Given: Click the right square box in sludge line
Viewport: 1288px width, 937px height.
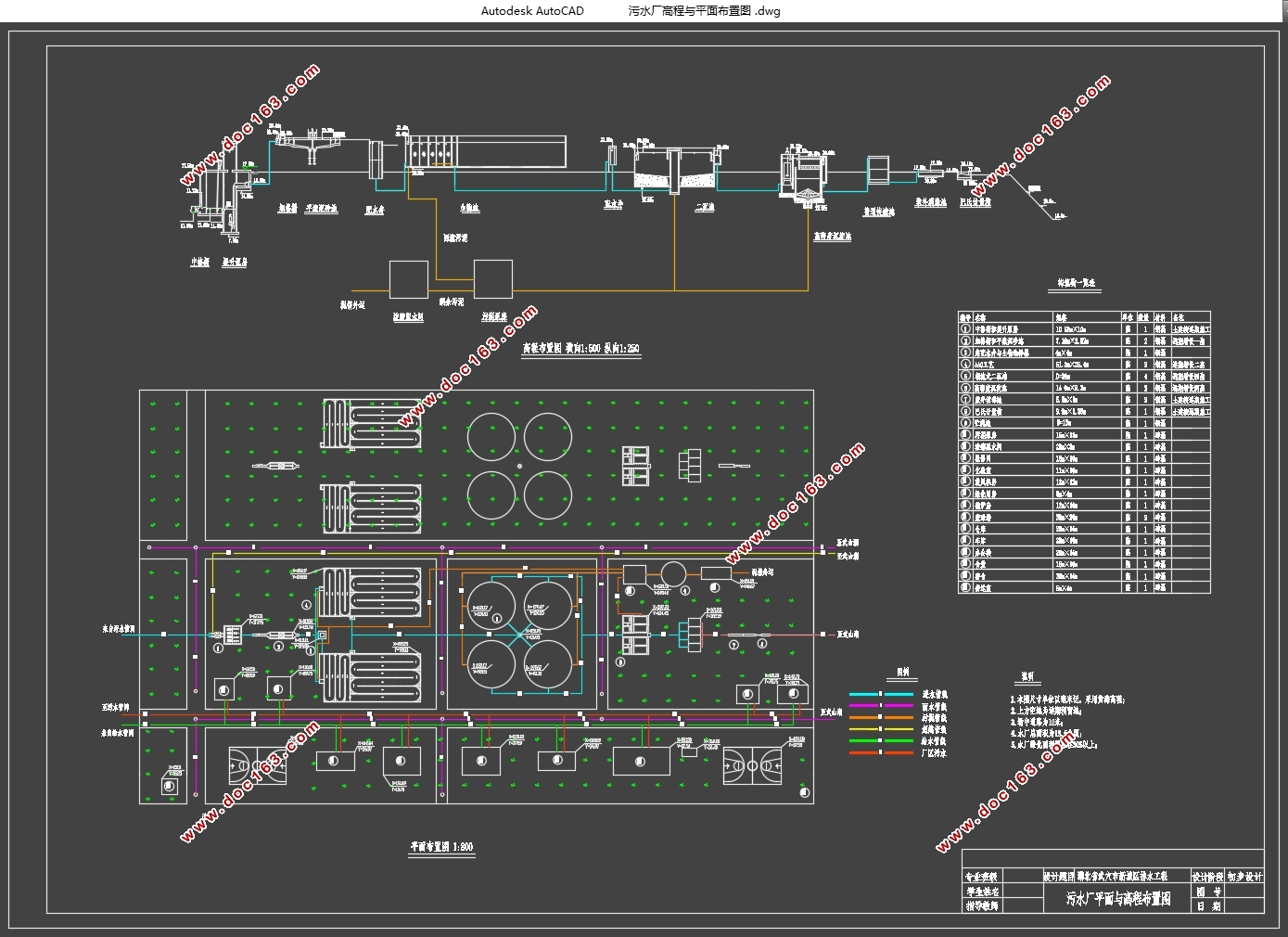Looking at the screenshot, I should click(493, 279).
